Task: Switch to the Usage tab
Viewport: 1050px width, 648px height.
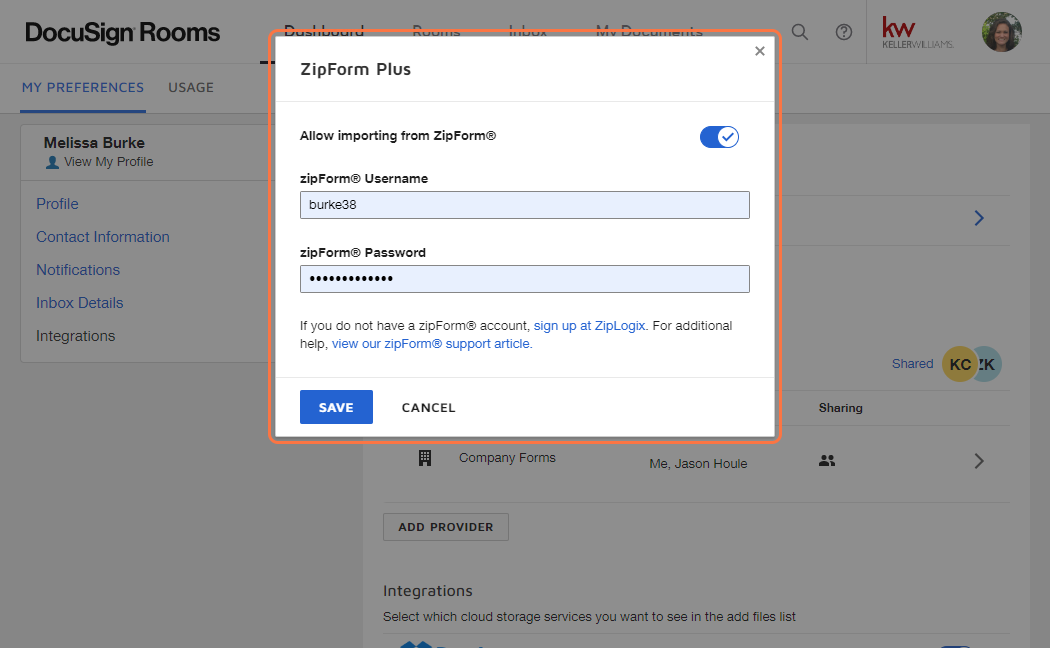Action: click(x=191, y=88)
